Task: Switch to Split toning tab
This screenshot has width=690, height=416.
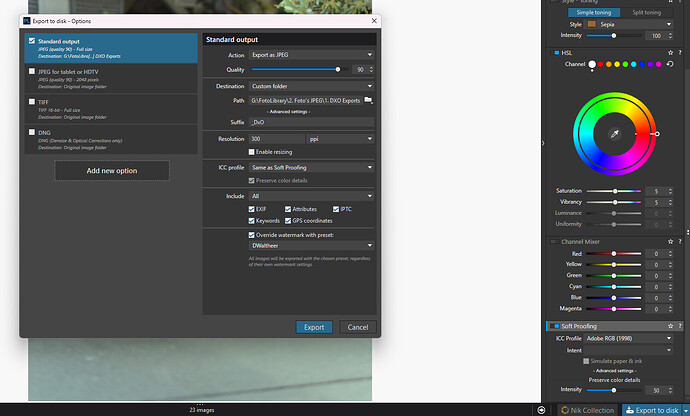Action: [x=646, y=12]
